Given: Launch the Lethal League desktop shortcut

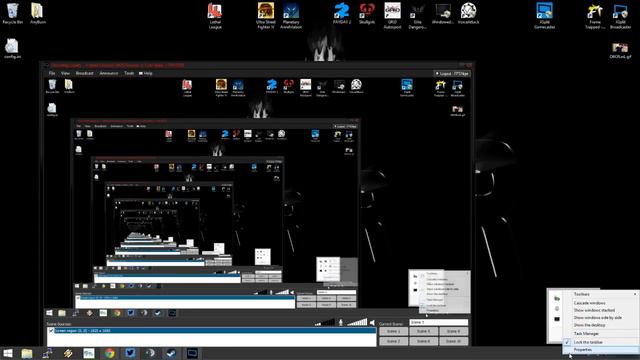Looking at the screenshot, I should (215, 16).
